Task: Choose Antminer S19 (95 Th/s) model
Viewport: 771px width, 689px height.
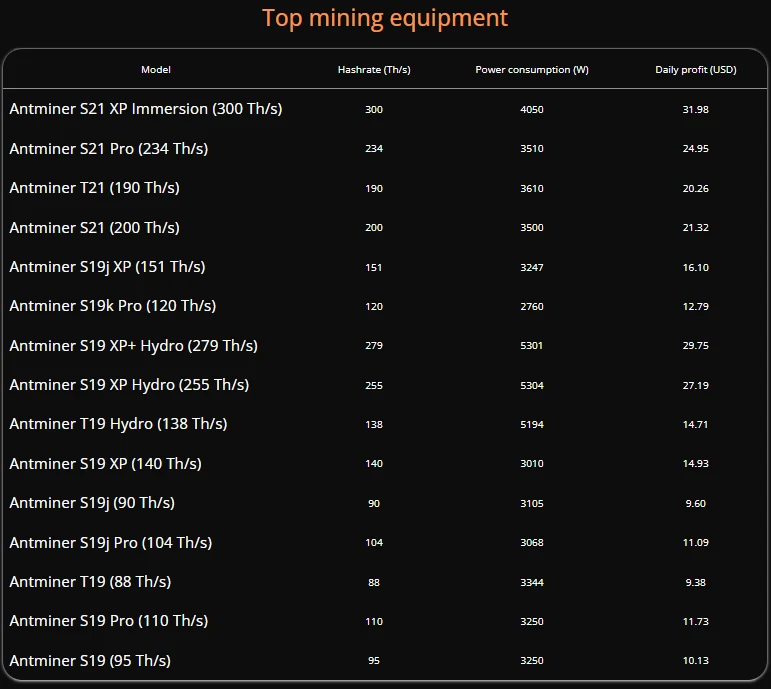Action: (x=90, y=660)
